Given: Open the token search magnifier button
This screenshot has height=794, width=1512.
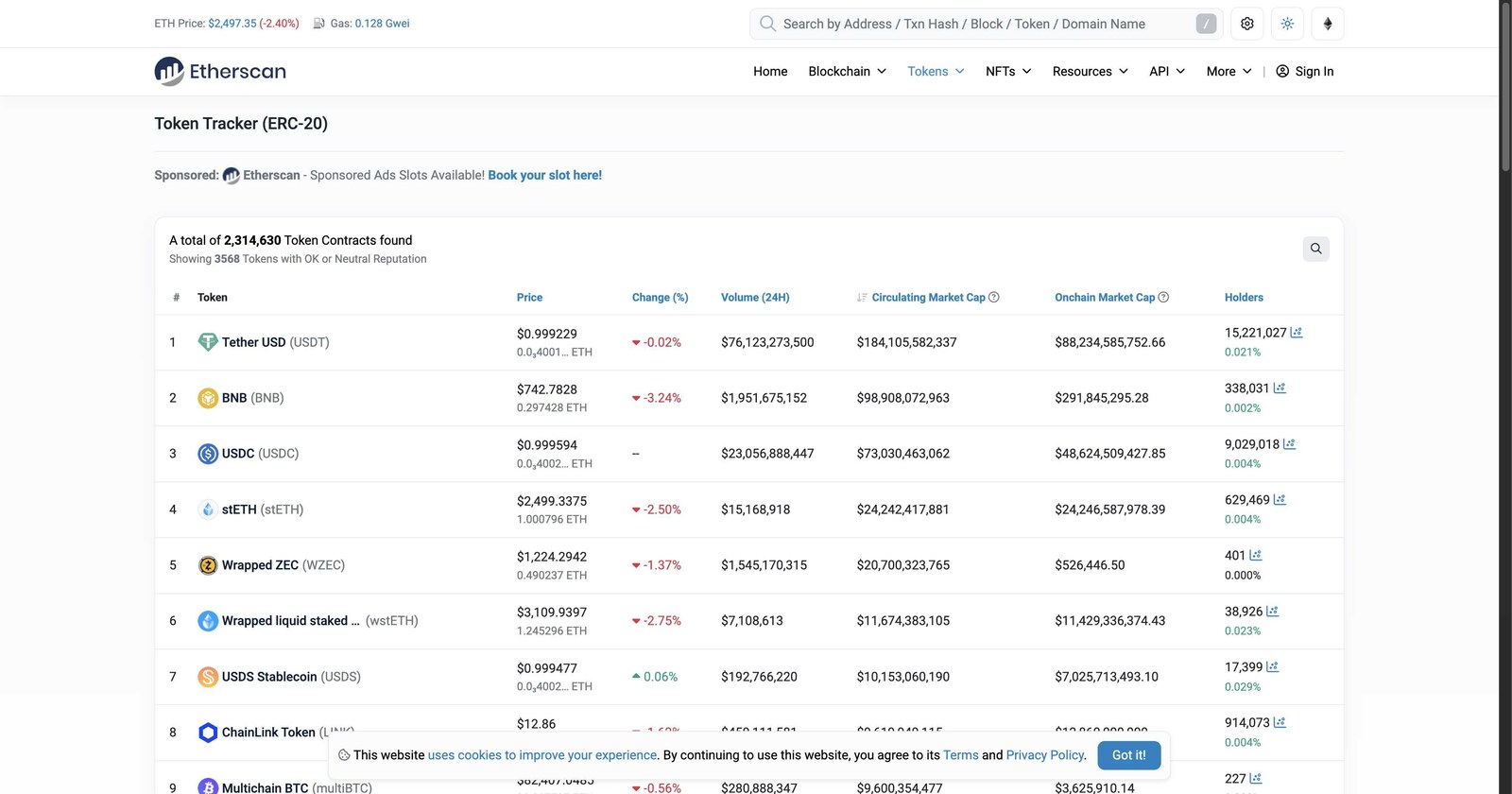Looking at the screenshot, I should coord(1315,249).
